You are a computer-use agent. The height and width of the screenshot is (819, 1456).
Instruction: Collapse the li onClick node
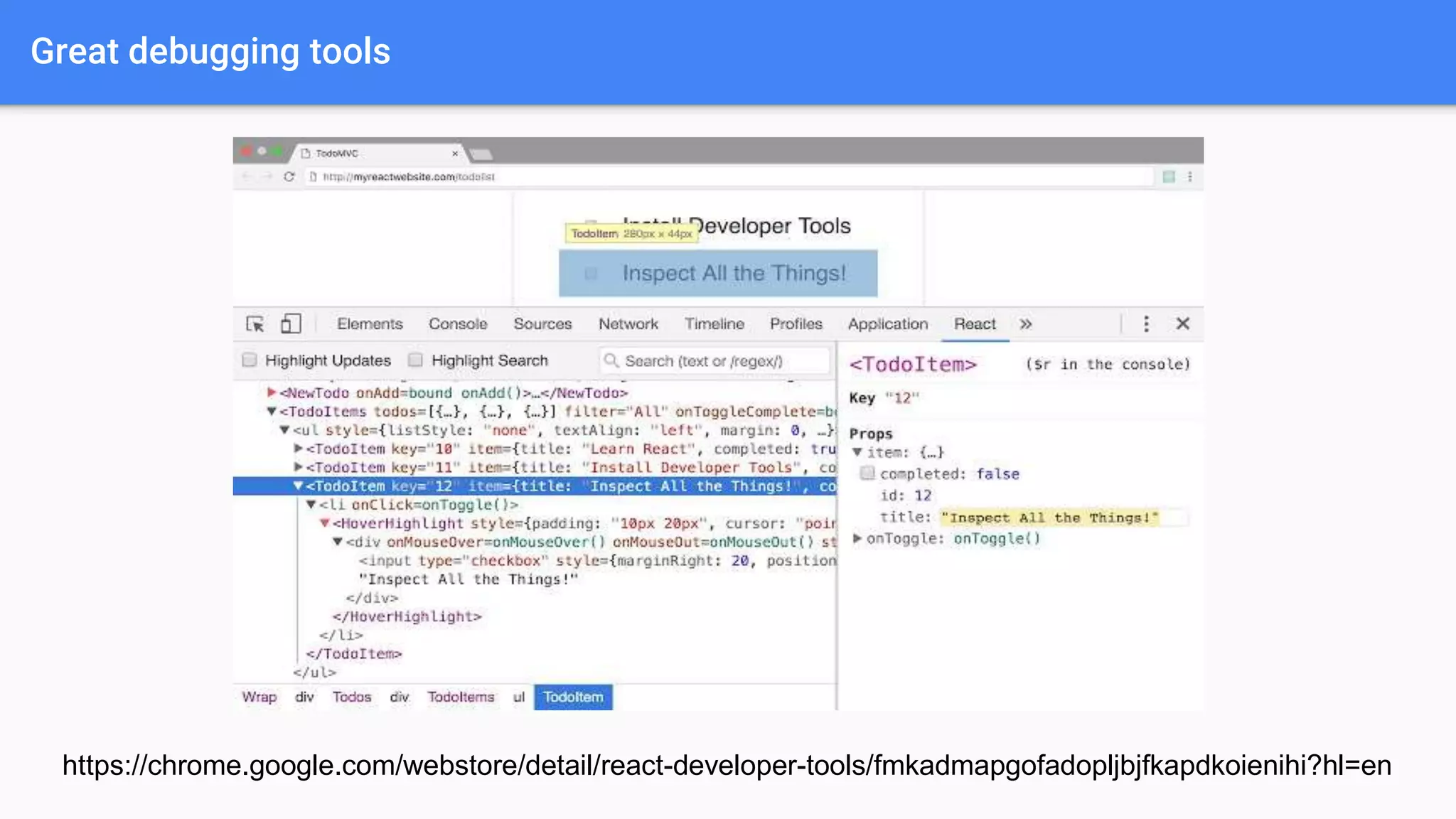point(311,504)
